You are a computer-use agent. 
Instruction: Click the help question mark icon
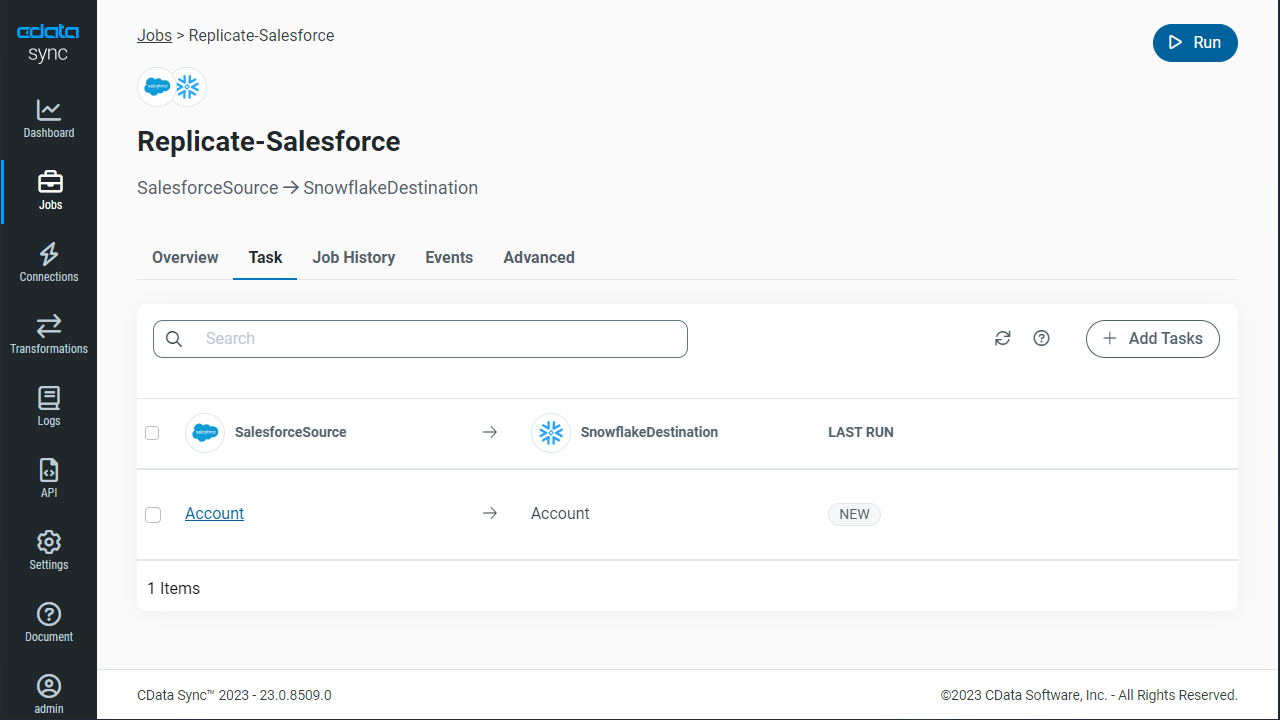1041,339
